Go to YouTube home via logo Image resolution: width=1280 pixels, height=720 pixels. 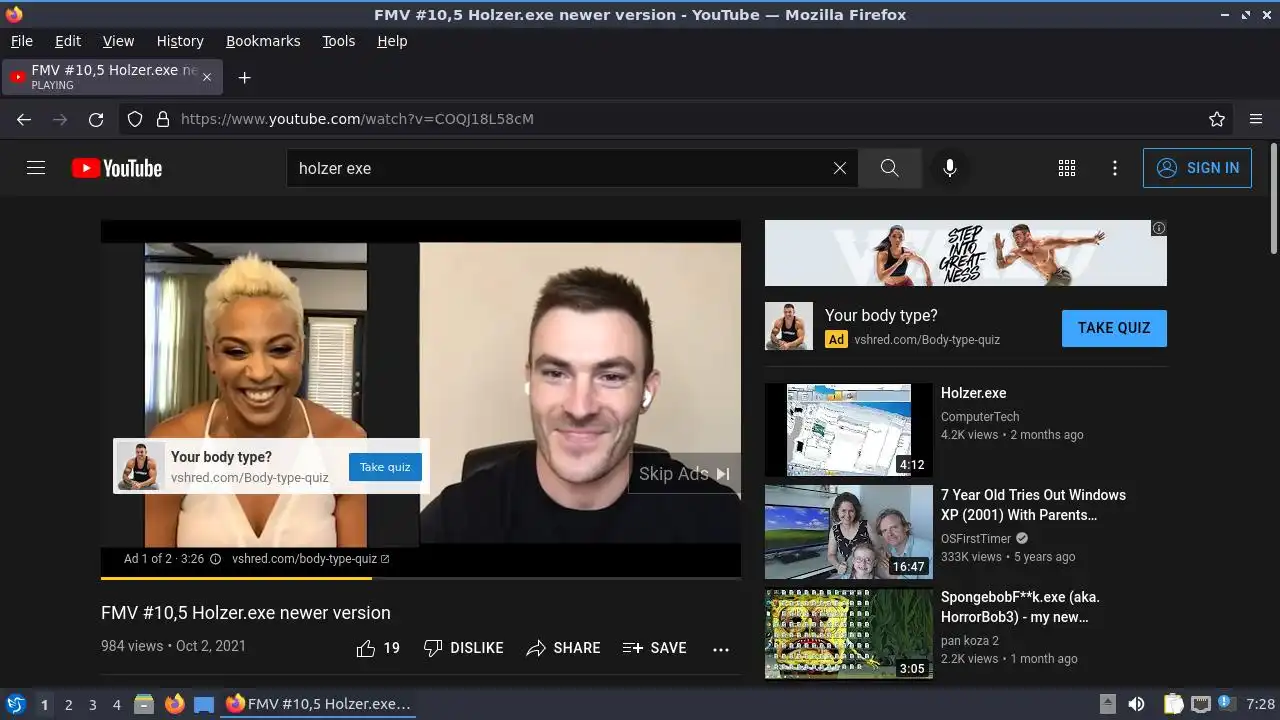(x=117, y=168)
